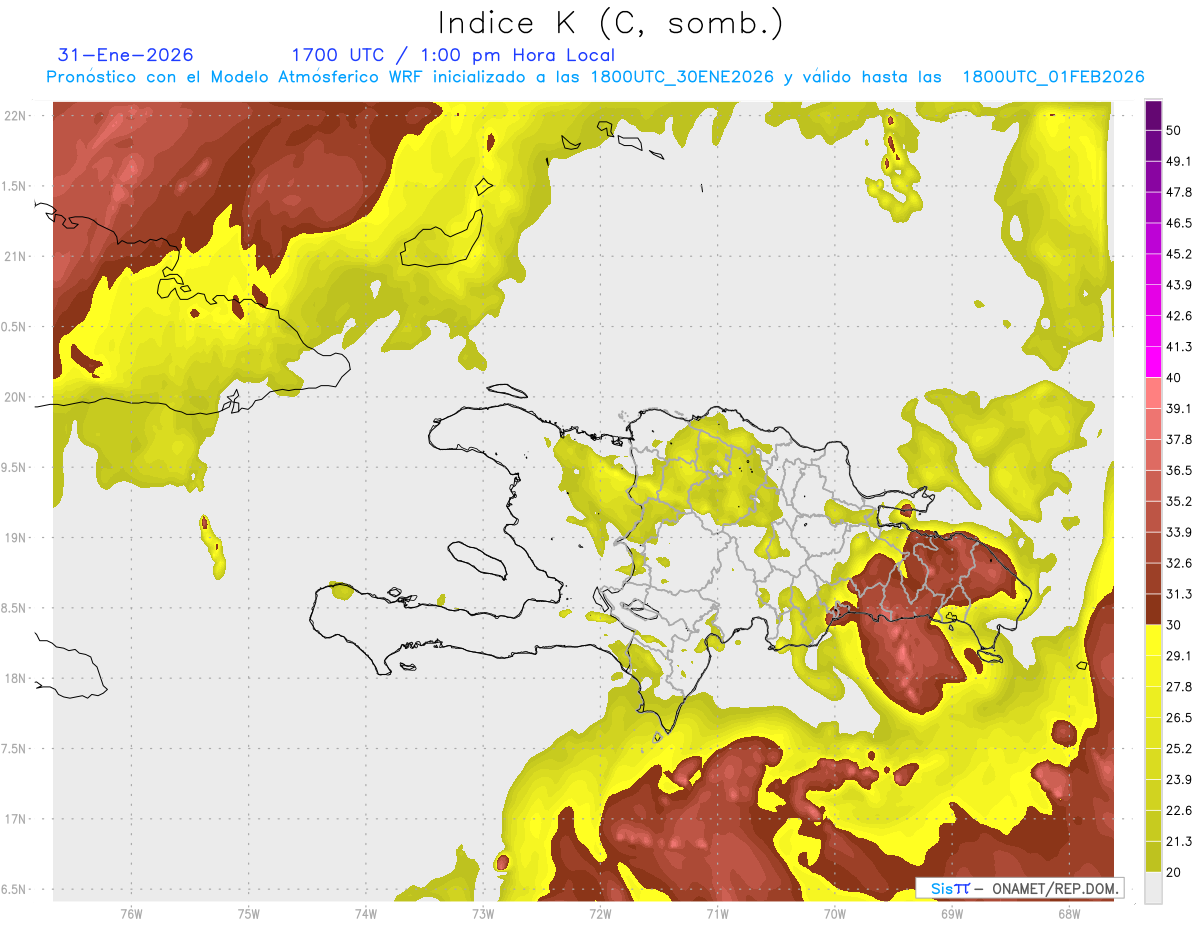This screenshot has width=1200, height=927.
Task: Click the colorbar value 40
Action: (1174, 377)
